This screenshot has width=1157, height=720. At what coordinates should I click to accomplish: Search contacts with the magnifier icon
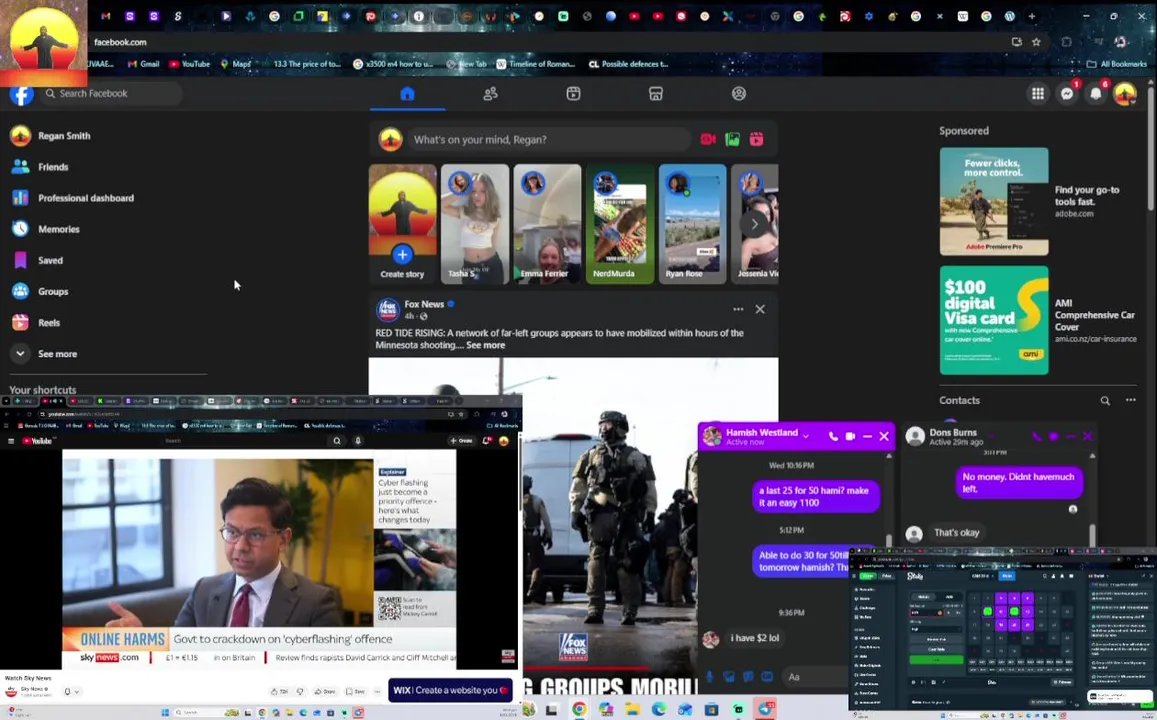click(1105, 401)
